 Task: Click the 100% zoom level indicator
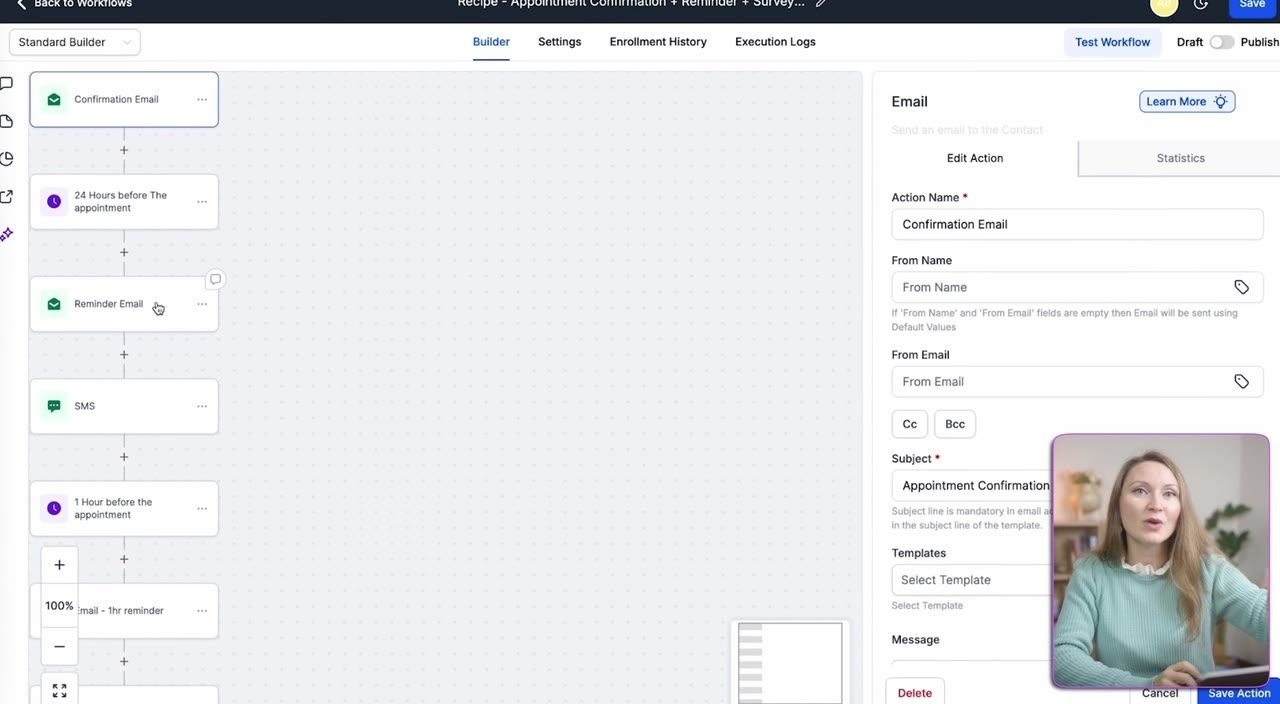pos(59,606)
